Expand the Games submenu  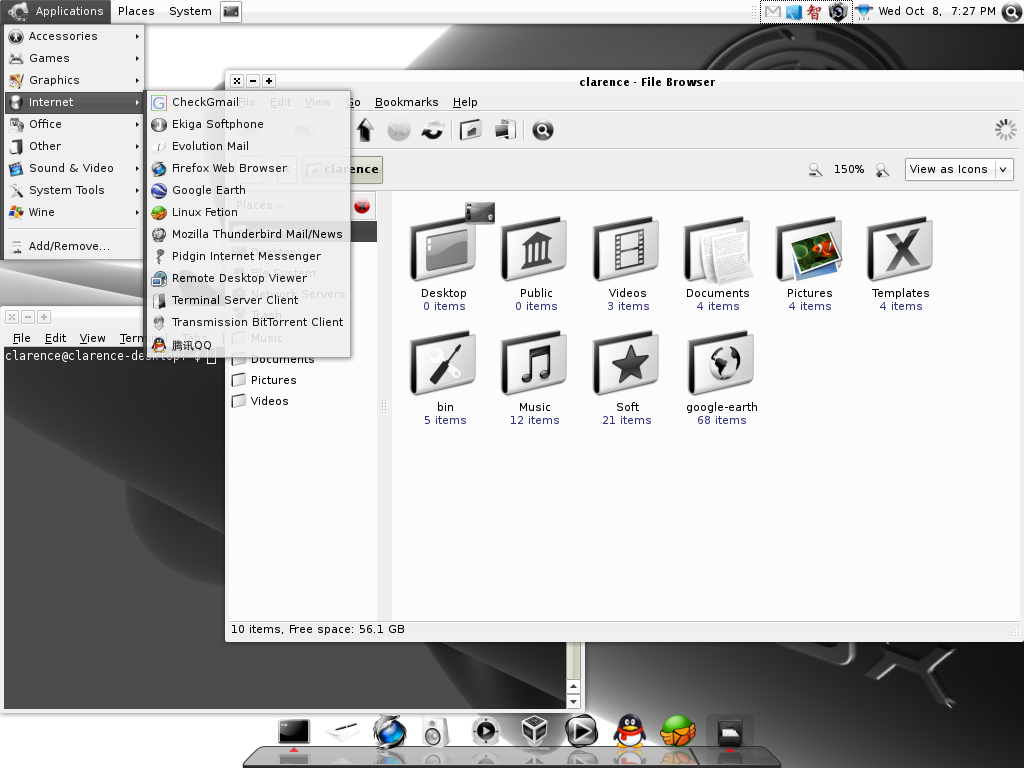click(x=74, y=58)
